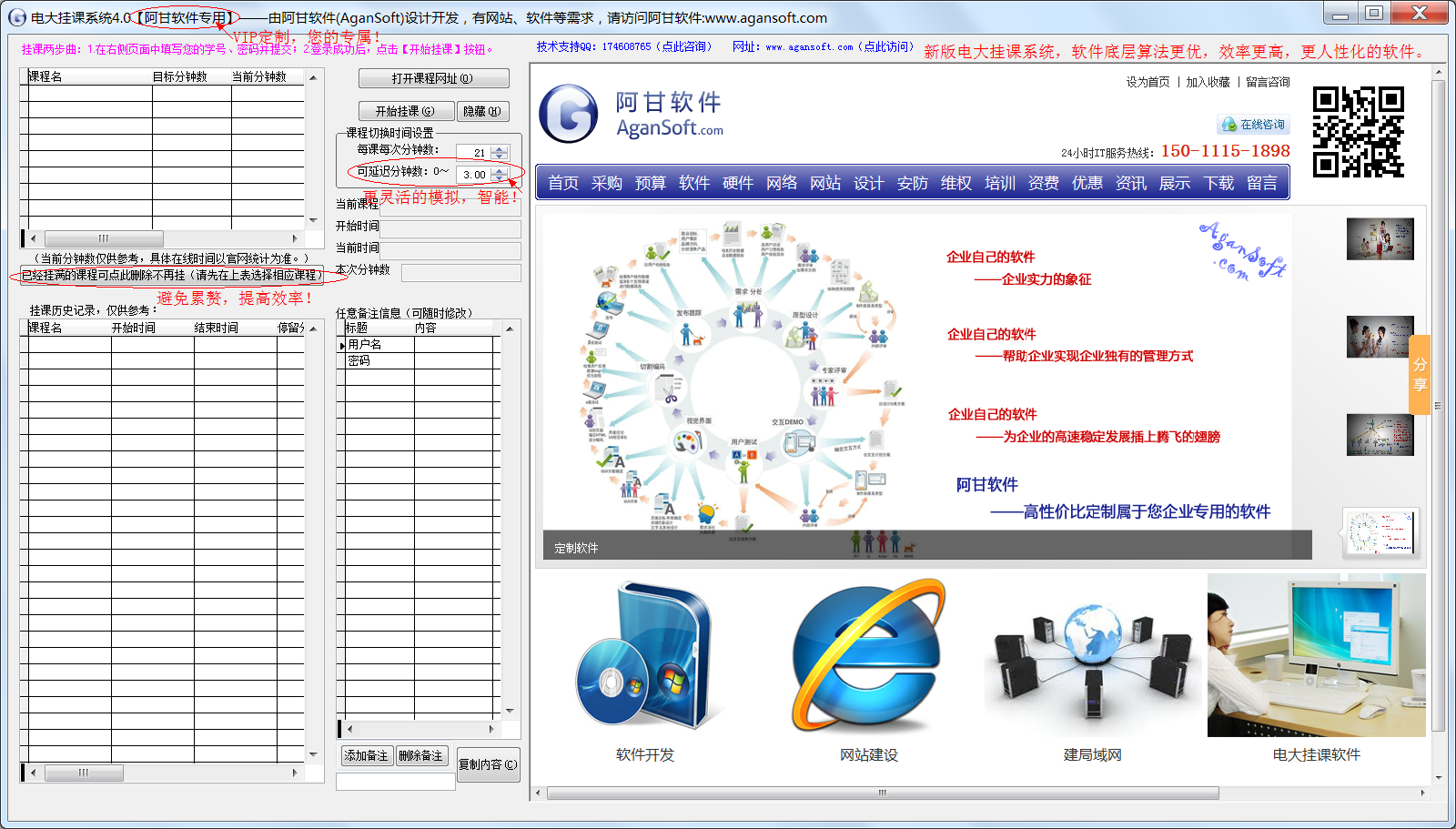
Task: Click the first banner thumbnail on right
Action: [x=1380, y=239]
